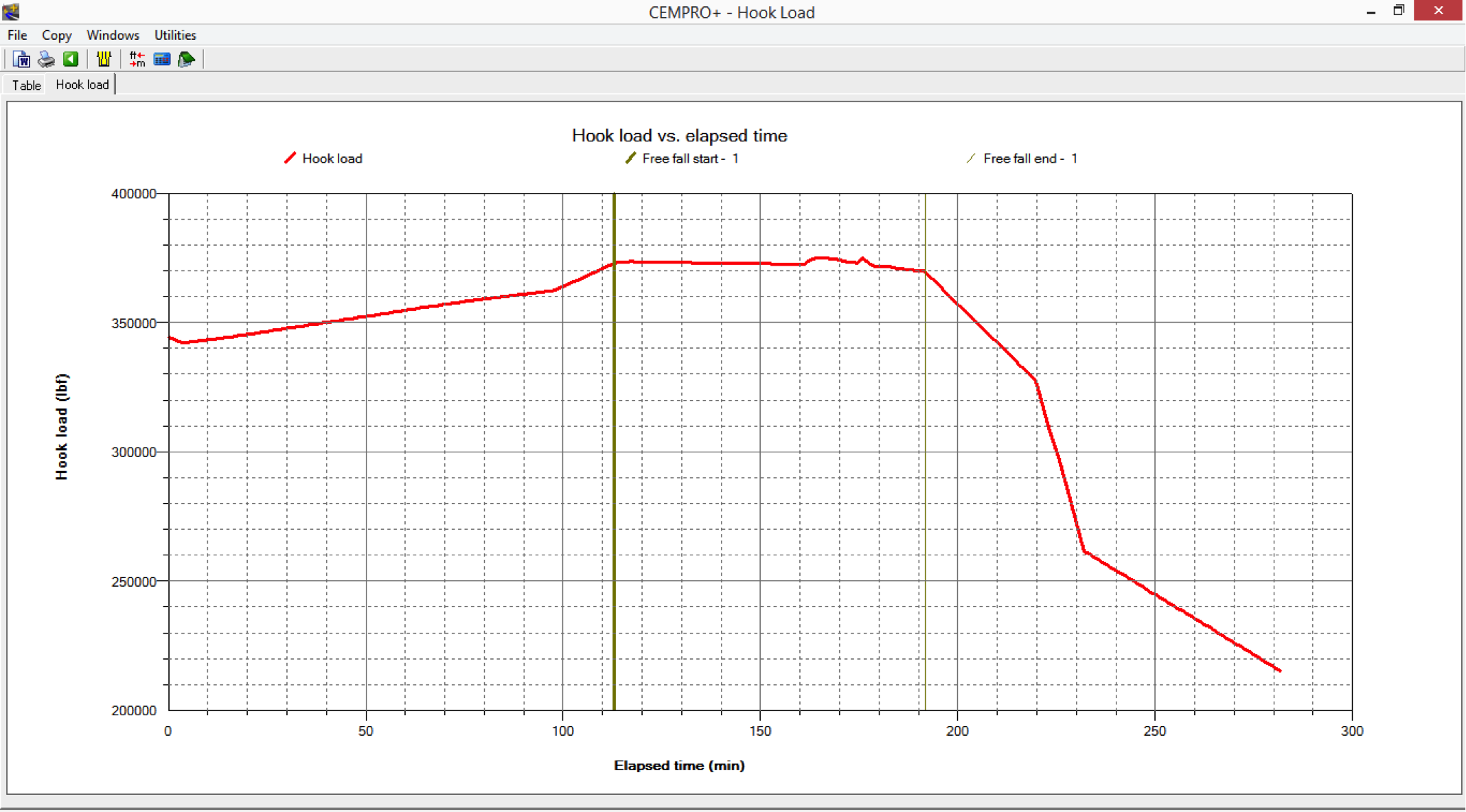Click the 200000 y-axis value
The width and height of the screenshot is (1466, 812).
(134, 710)
